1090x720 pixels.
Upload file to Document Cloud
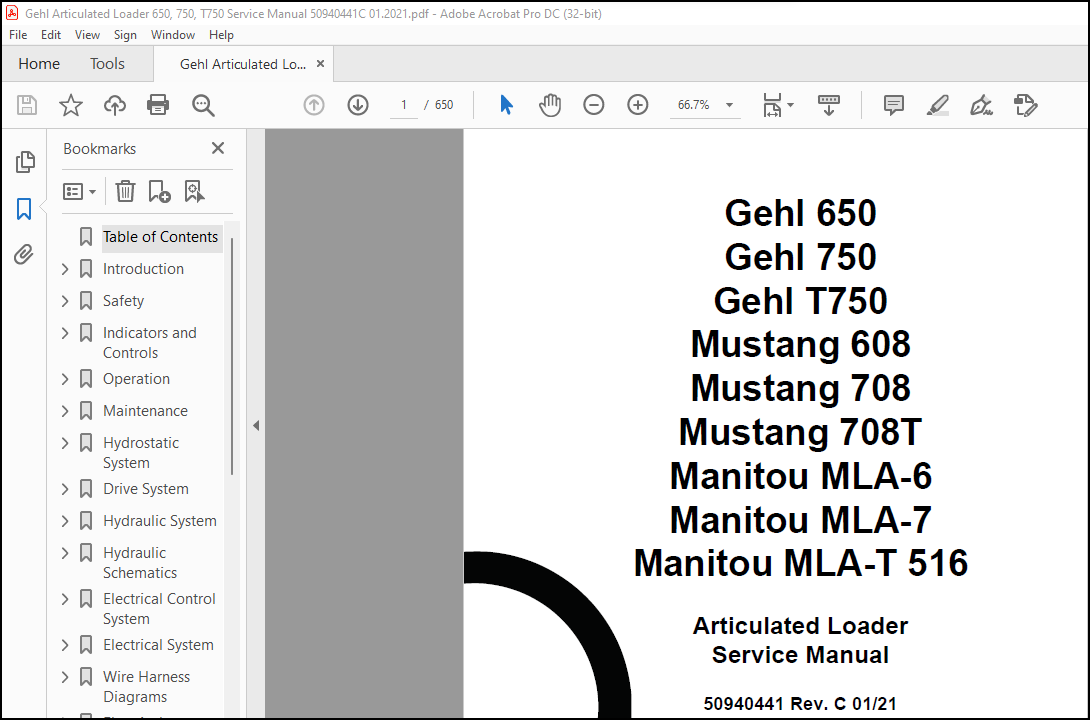(x=115, y=105)
